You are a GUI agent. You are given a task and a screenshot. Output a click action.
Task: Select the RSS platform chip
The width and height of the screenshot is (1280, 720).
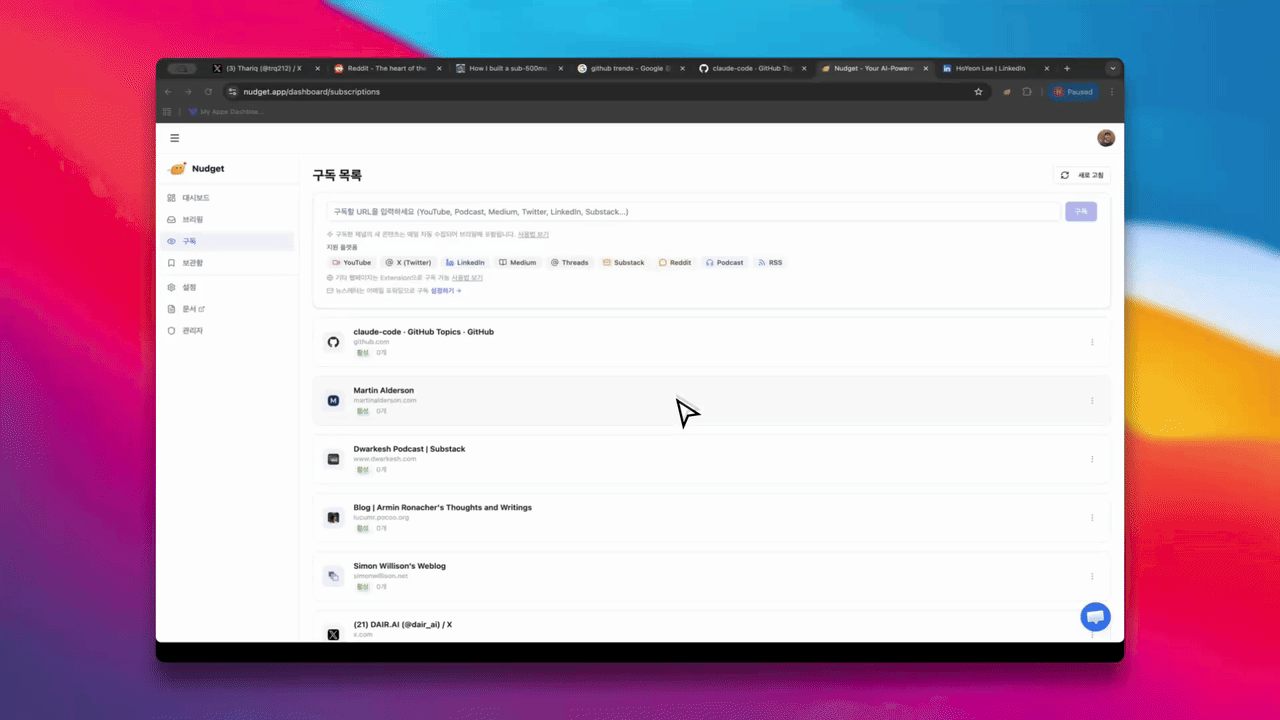point(770,262)
